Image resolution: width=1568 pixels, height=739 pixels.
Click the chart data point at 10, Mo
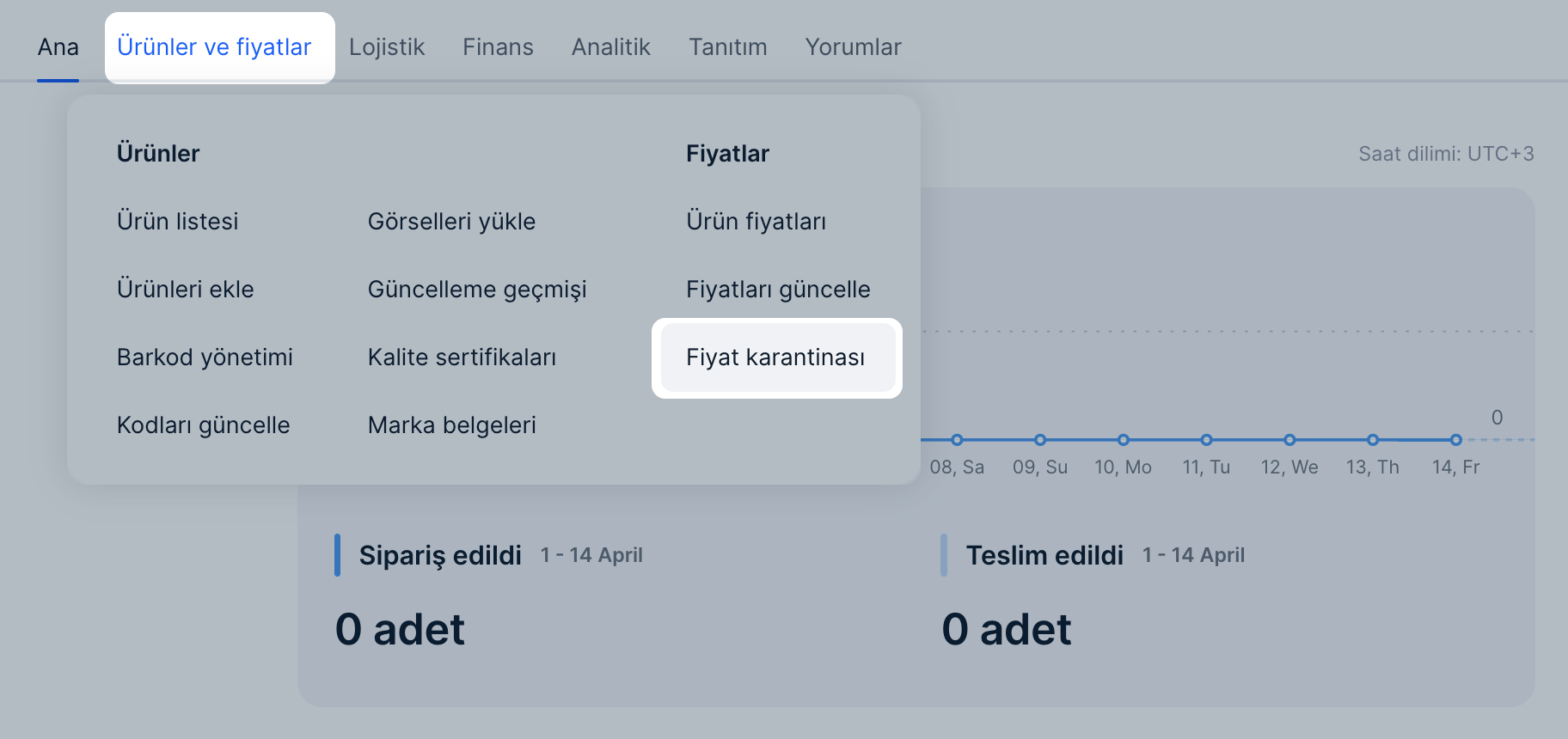click(1123, 440)
